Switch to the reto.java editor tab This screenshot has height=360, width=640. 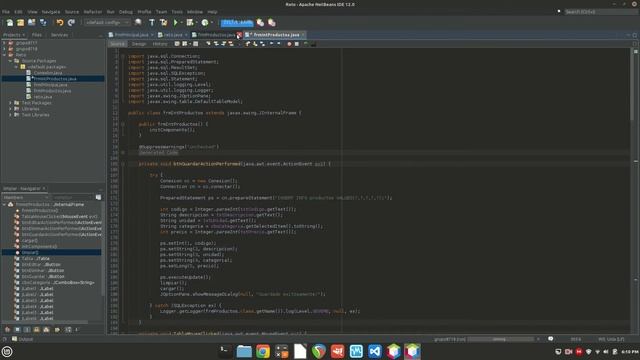point(173,35)
